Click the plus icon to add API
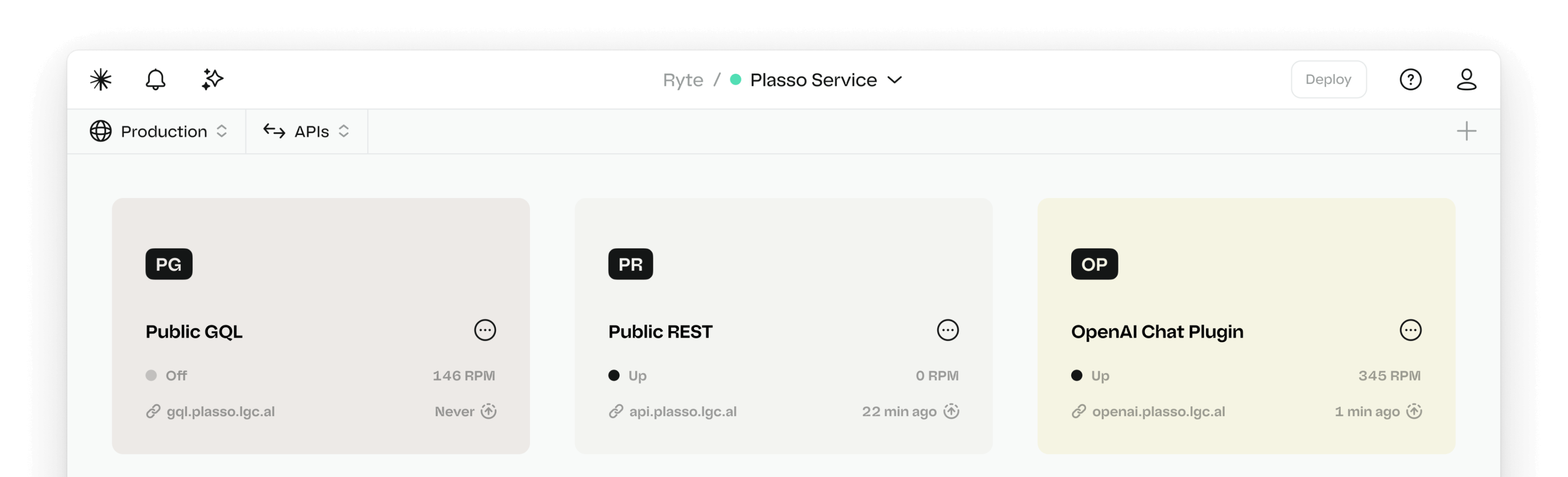The width and height of the screenshot is (1568, 477). [x=1466, y=131]
